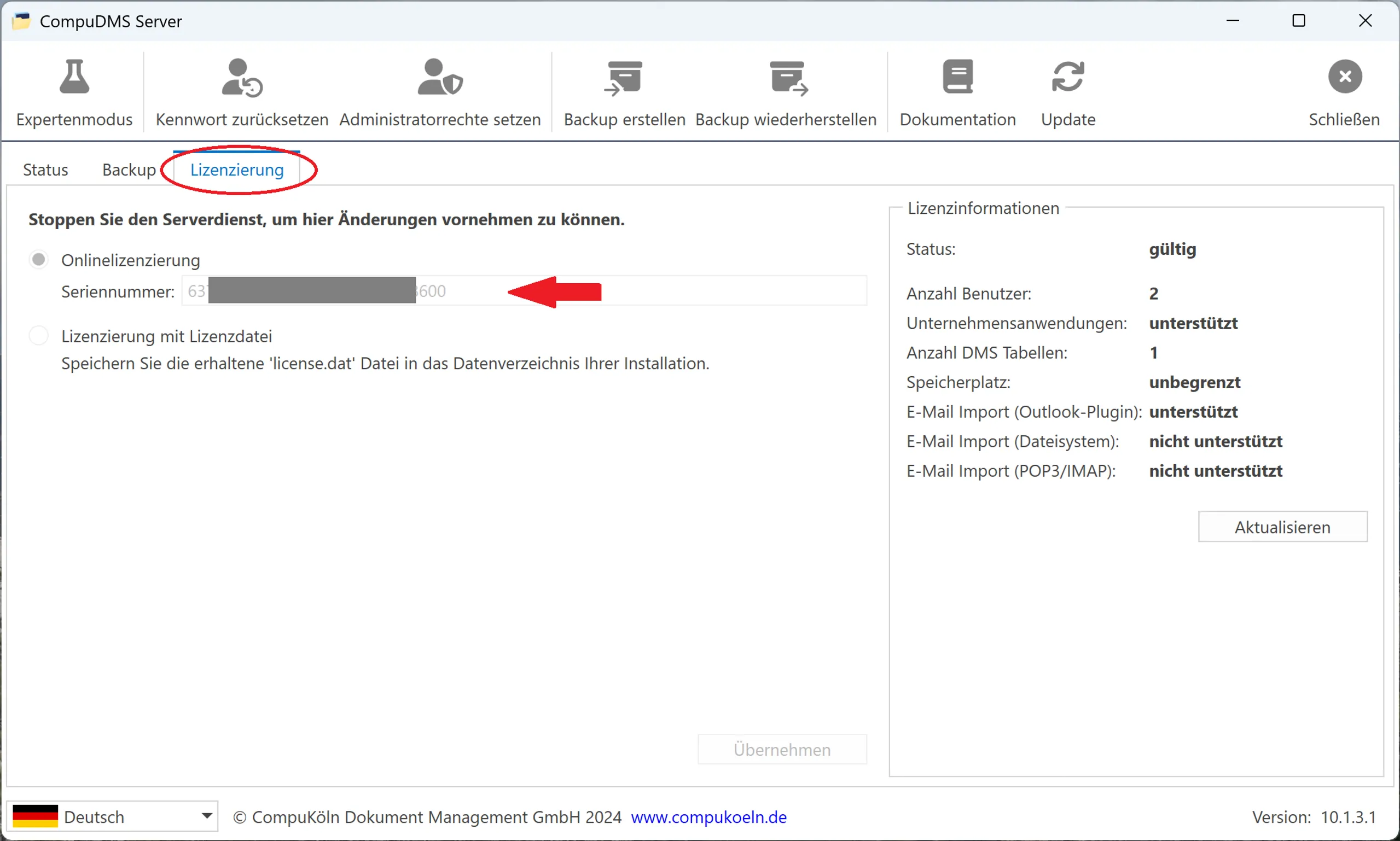Click the Aktualisieren button
The width and height of the screenshot is (1400, 841).
click(x=1282, y=527)
